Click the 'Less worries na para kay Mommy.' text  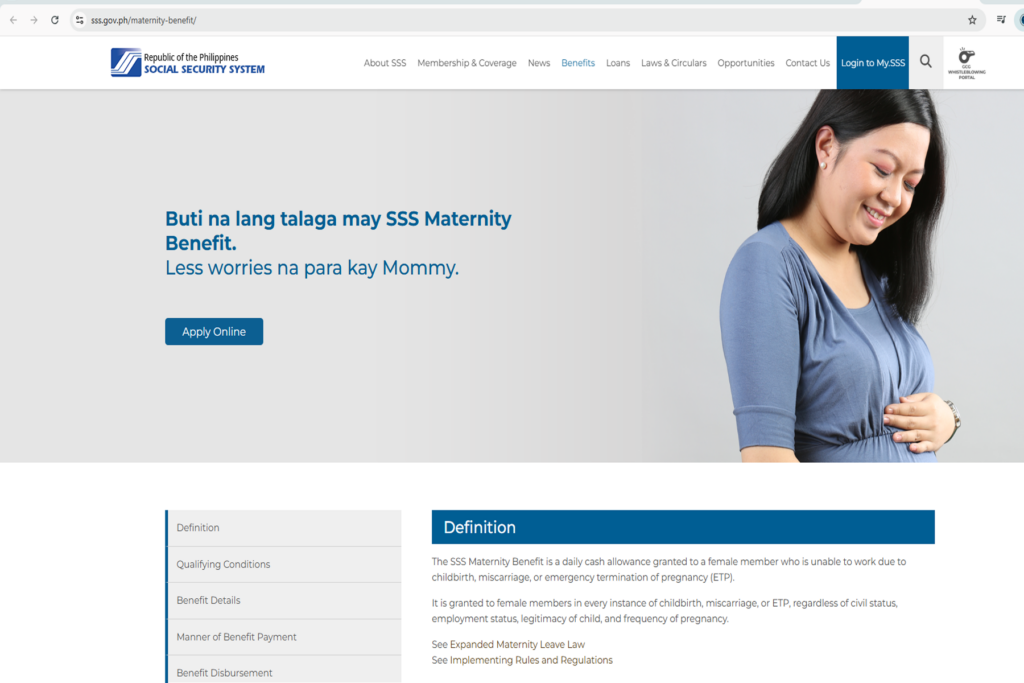[312, 268]
